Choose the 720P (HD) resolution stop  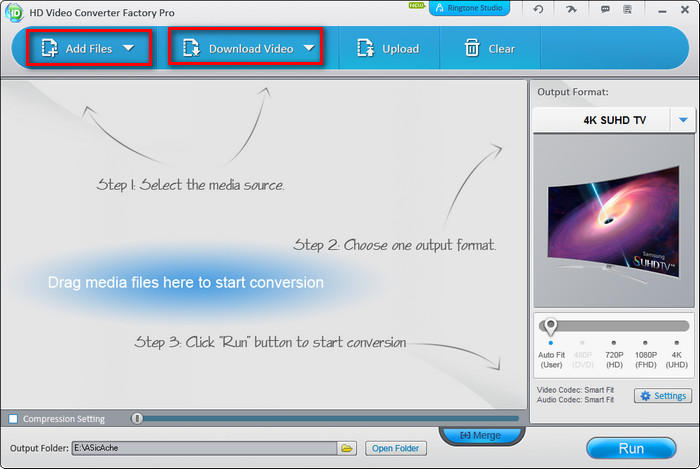[x=614, y=356]
